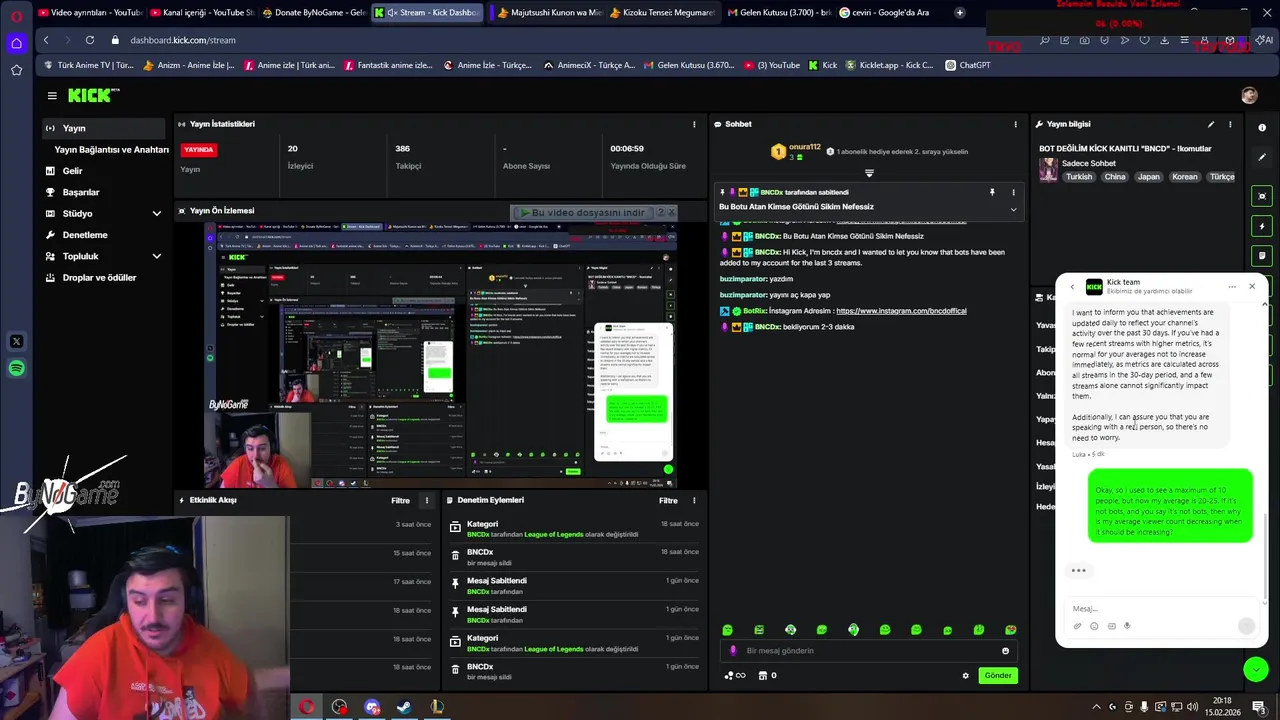The width and height of the screenshot is (1280, 720).
Task: Open the user avatar menu on Kick header
Action: coord(1249,96)
